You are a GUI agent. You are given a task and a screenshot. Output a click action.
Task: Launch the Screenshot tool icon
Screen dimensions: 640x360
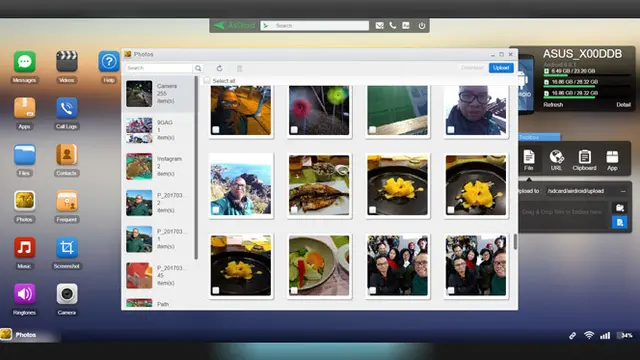(67, 247)
